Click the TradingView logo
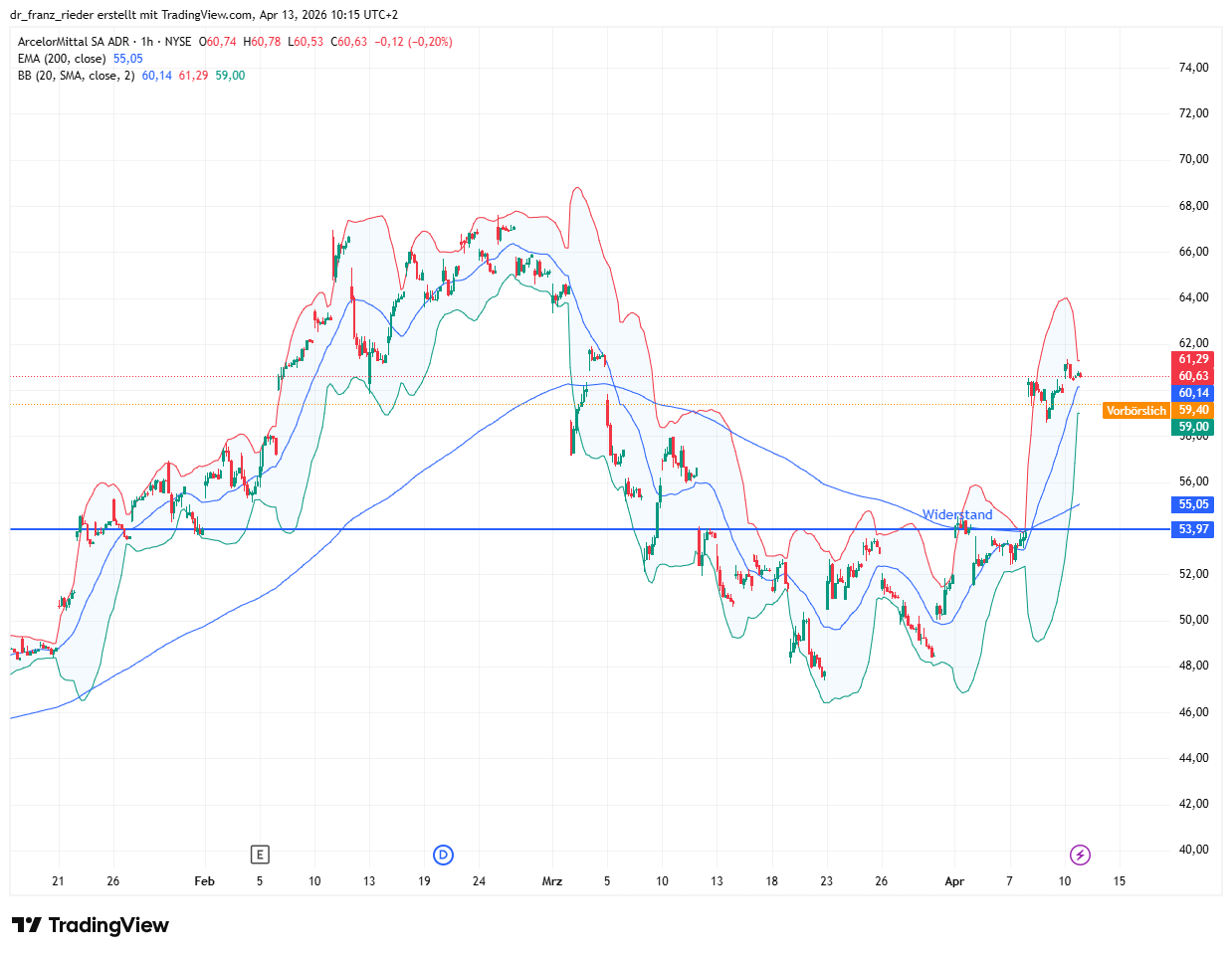The height and width of the screenshot is (955, 1232). tap(91, 925)
